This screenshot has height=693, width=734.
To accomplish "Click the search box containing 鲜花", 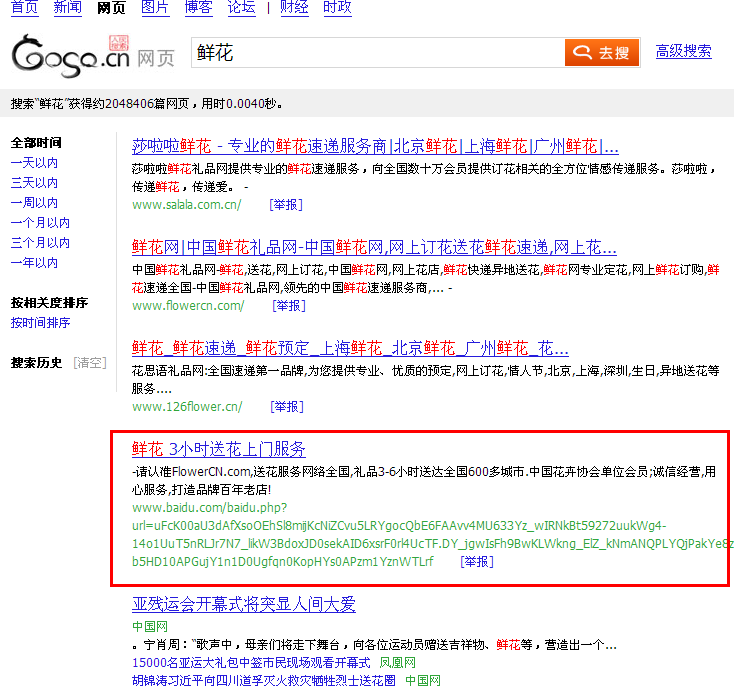I will (x=375, y=53).
